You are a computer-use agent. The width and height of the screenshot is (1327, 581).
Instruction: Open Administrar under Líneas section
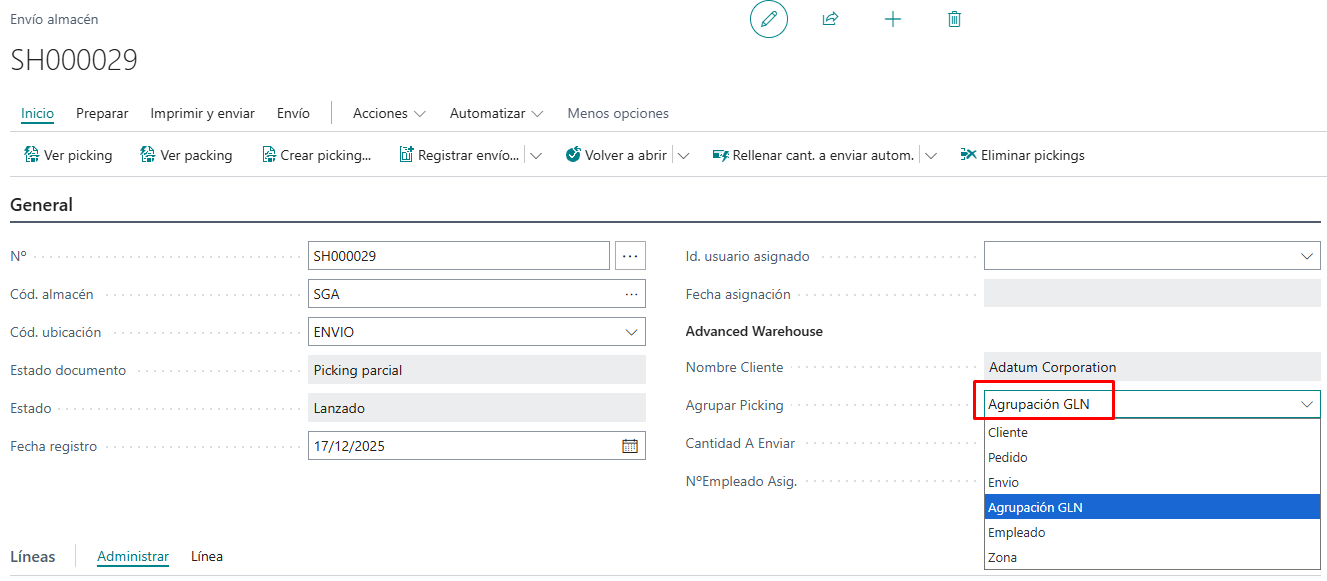[133, 556]
